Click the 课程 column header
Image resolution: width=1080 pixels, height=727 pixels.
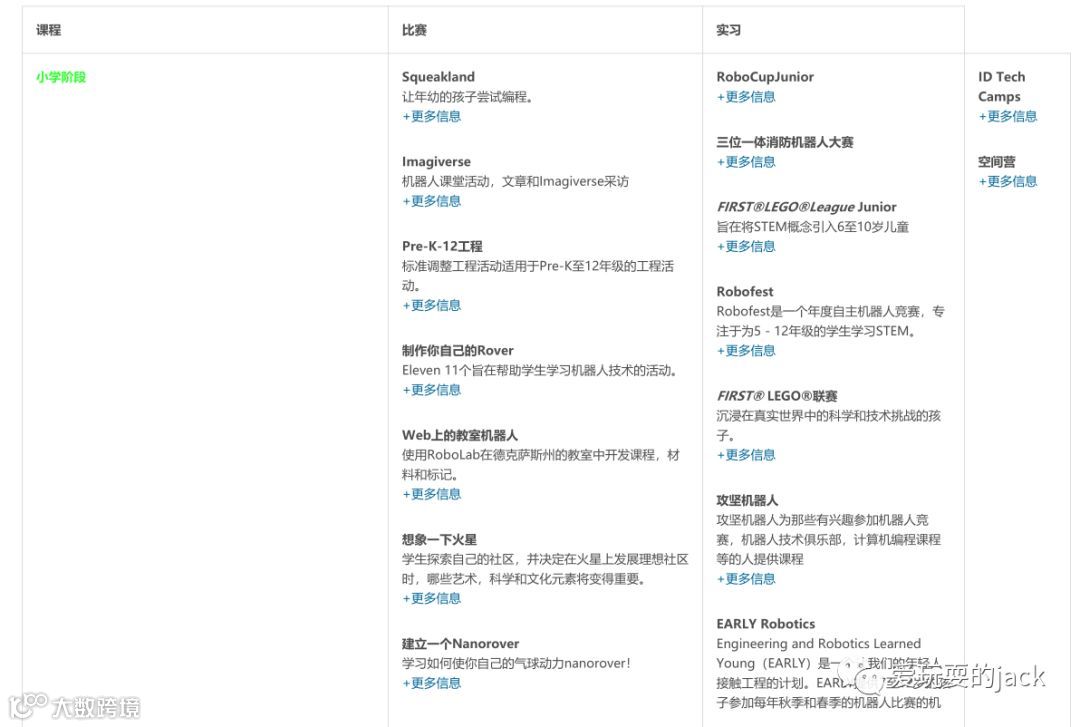[49, 30]
